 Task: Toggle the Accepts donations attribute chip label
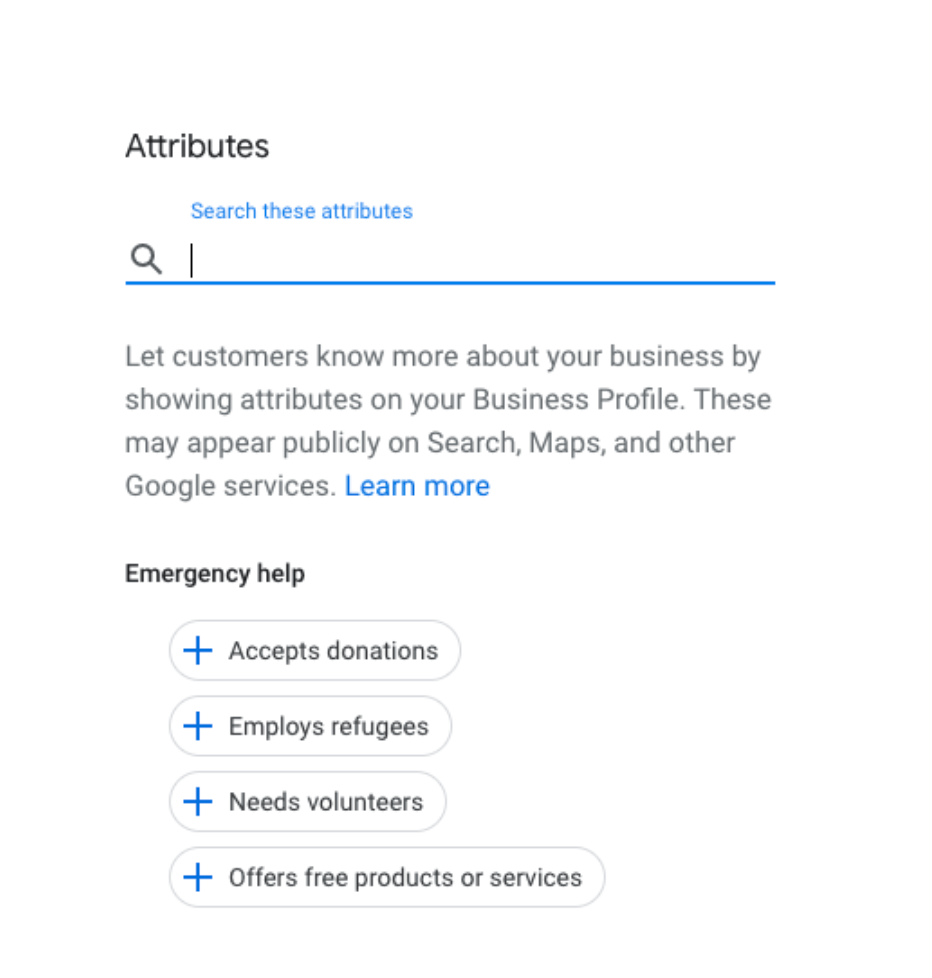333,651
